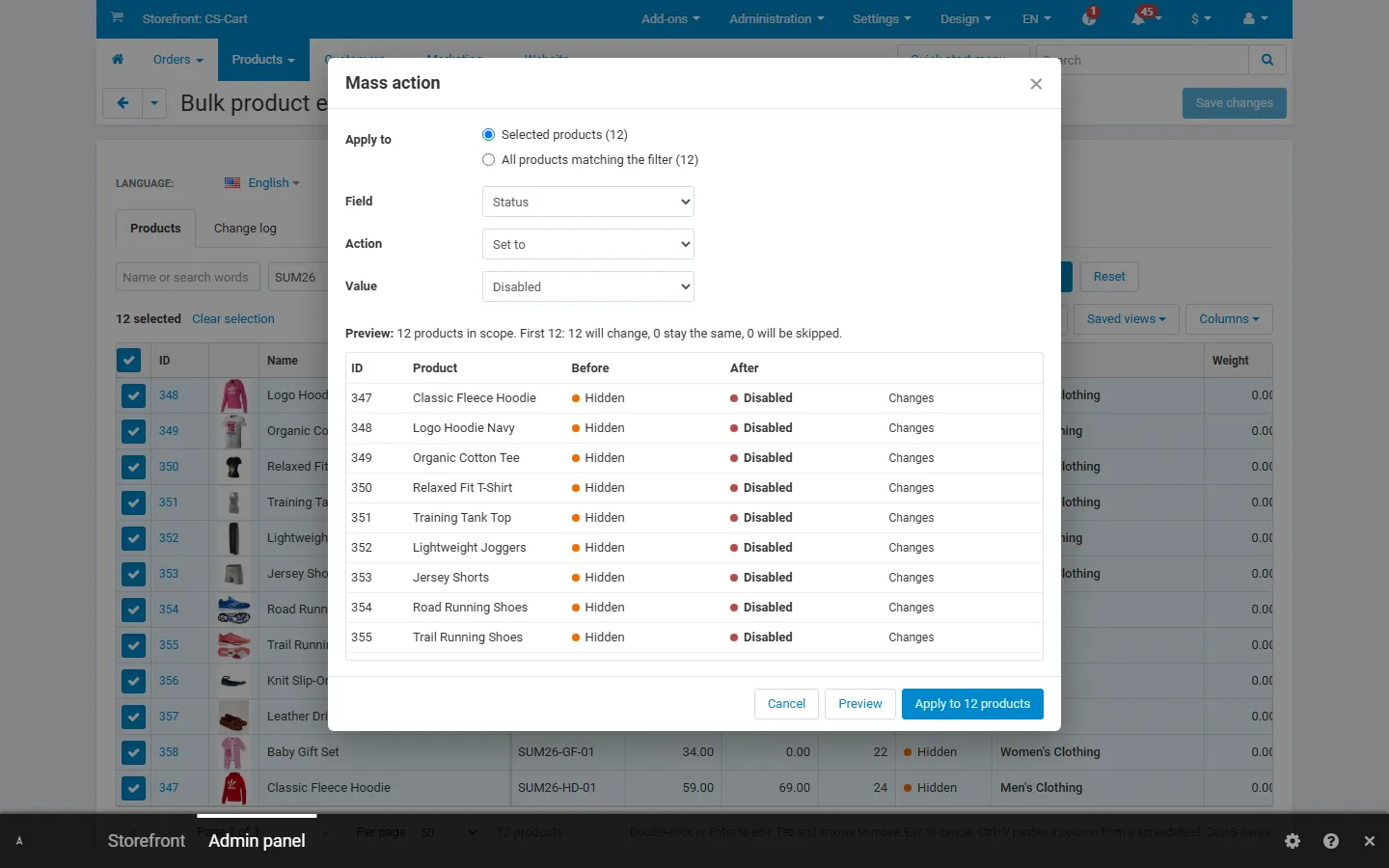This screenshot has width=1389, height=868.
Task: Click the help question mark icon
Action: (x=1331, y=841)
